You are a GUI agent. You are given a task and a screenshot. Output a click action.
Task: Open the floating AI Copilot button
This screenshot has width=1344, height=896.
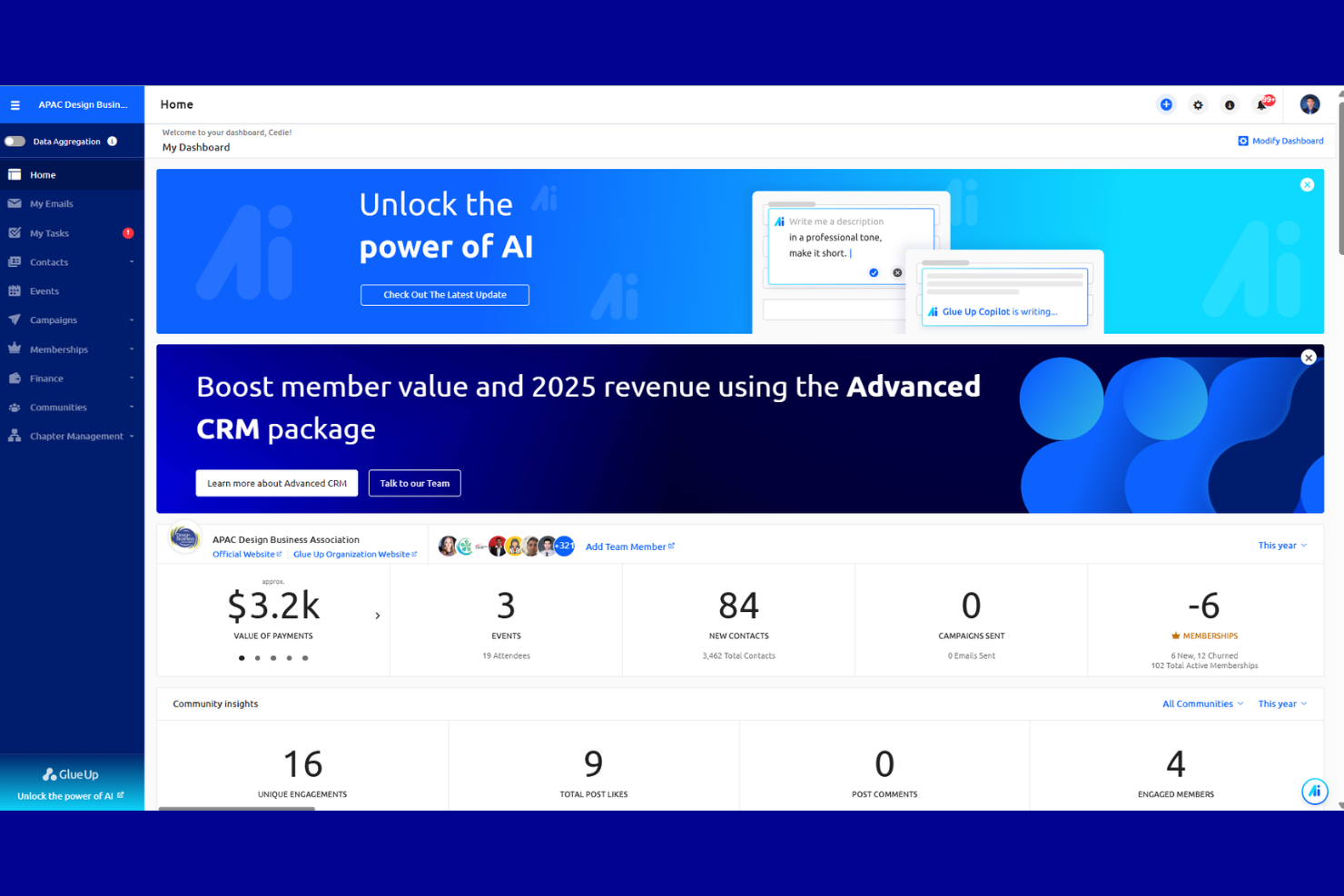click(1314, 792)
